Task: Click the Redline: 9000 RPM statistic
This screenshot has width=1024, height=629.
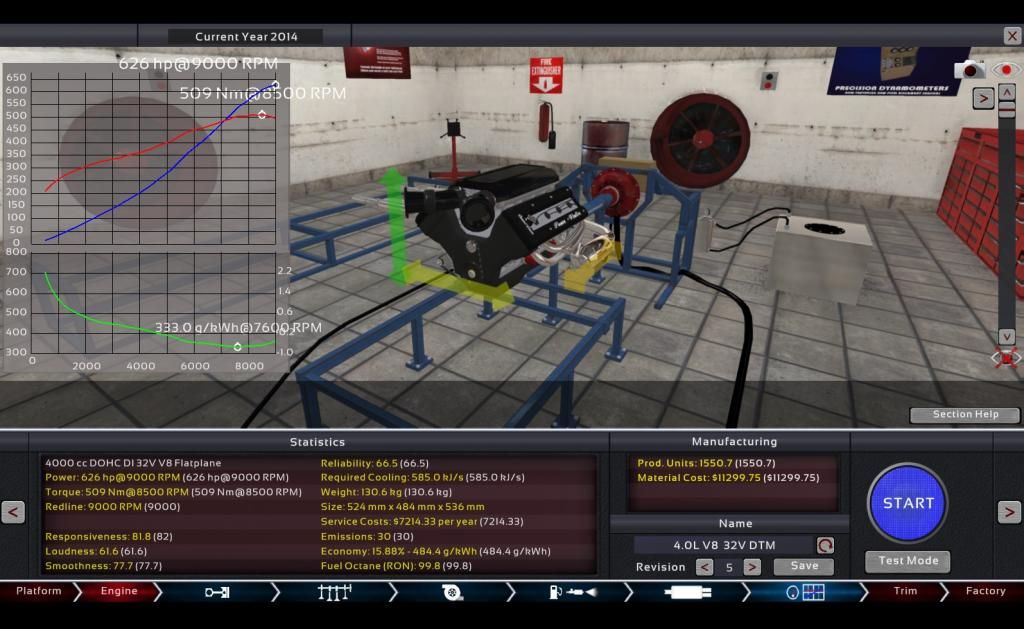Action: (112, 507)
